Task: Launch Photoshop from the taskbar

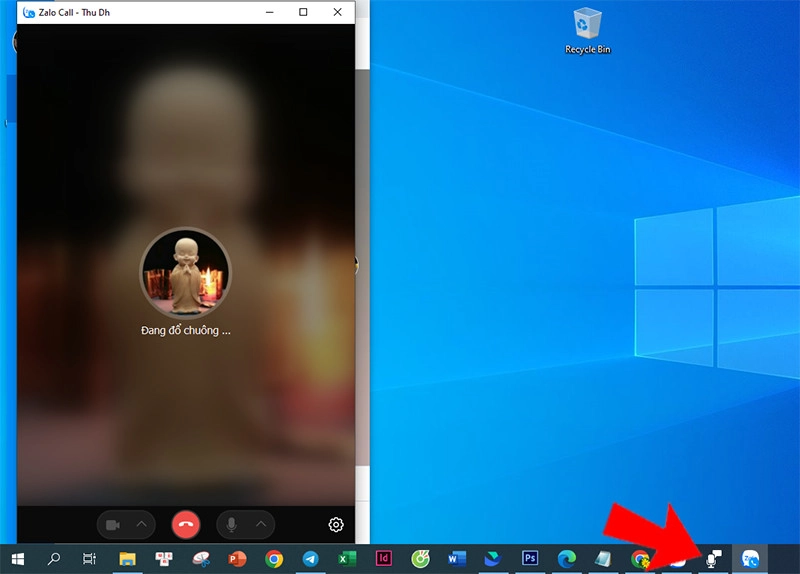Action: 530,559
